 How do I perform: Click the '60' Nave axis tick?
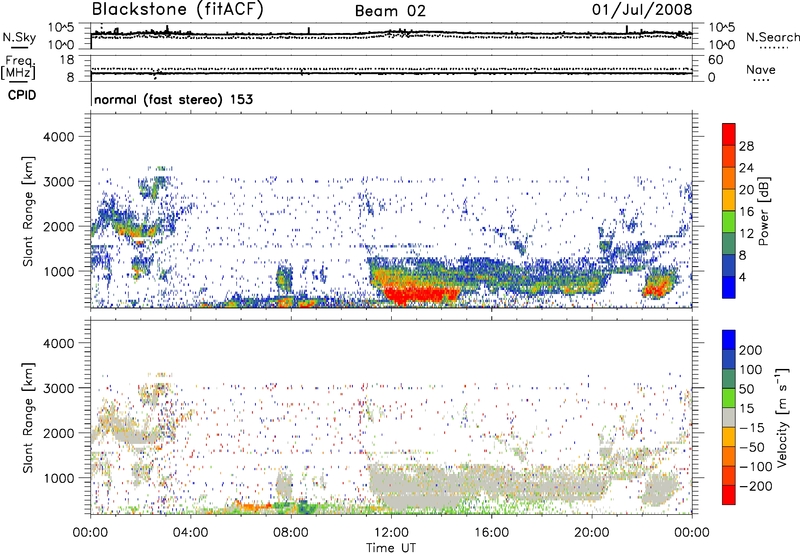716,60
